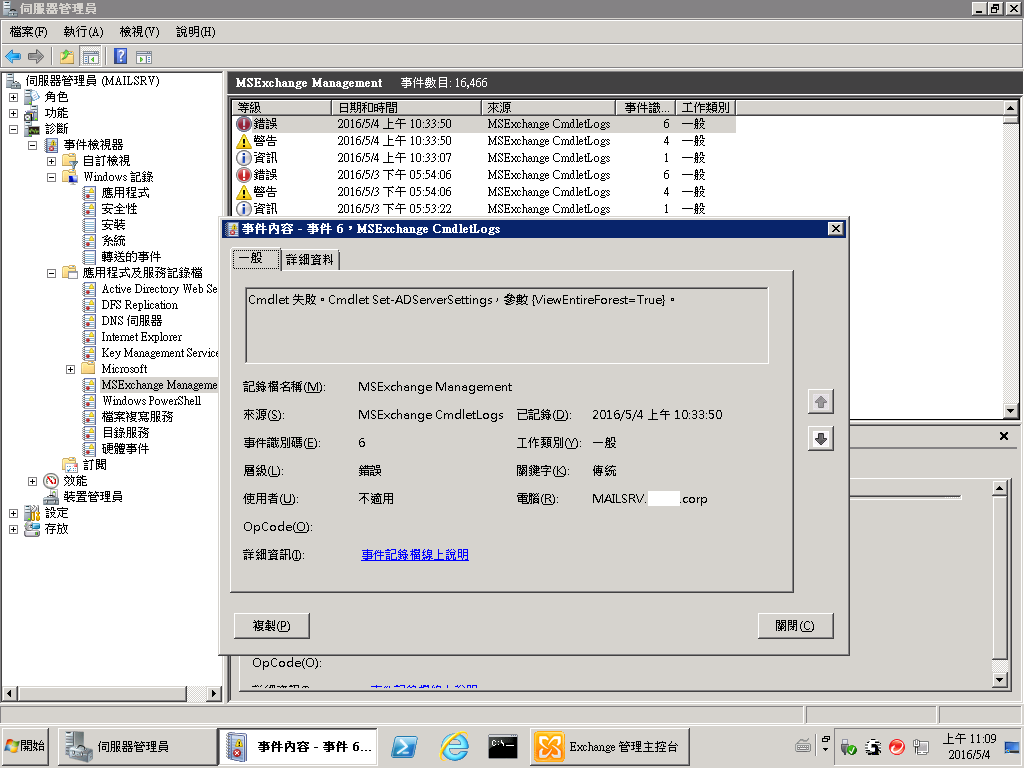This screenshot has width=1024, height=768.
Task: Switch to the 一般 tab
Action: point(255,259)
